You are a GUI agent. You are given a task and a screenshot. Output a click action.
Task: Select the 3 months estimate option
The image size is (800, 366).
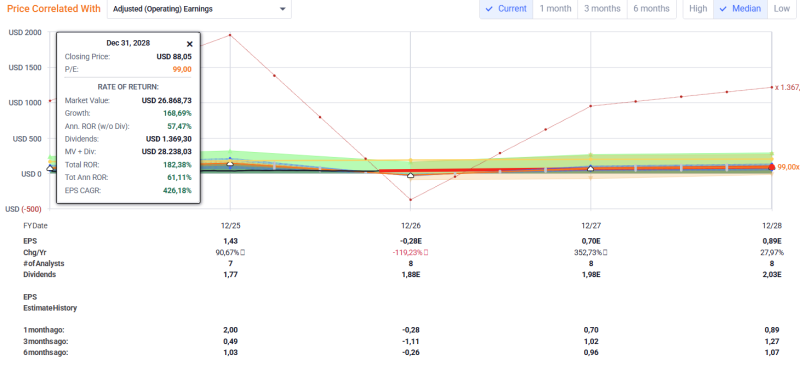(x=602, y=9)
